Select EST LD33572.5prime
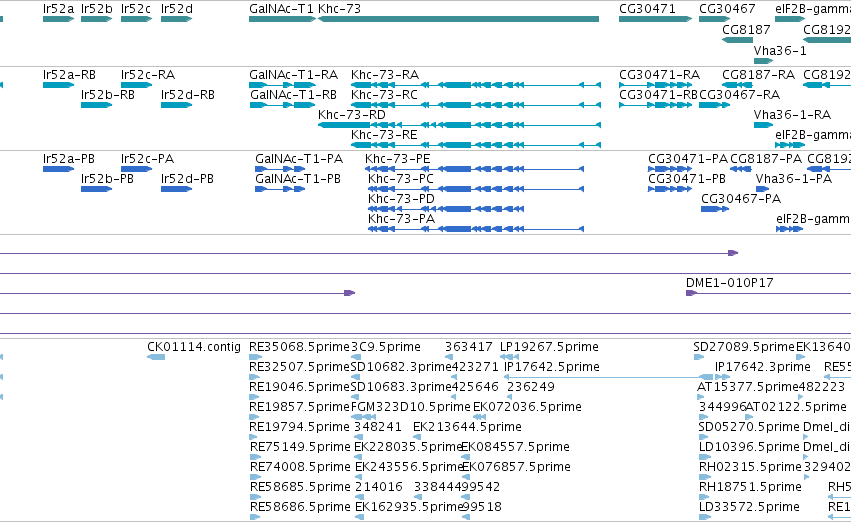The height and width of the screenshot is (522, 851). (x=749, y=507)
